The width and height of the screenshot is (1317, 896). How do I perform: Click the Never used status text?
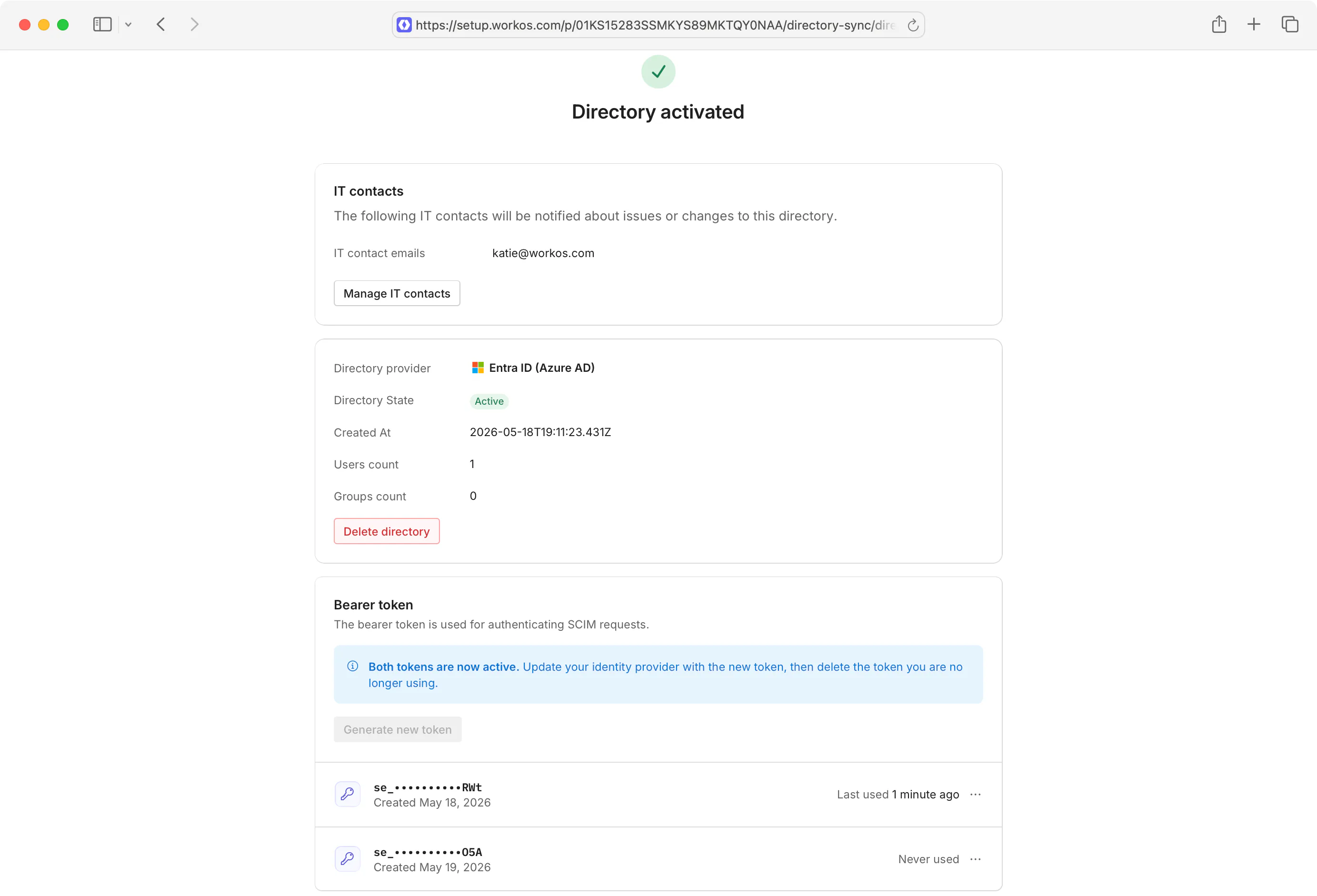point(928,858)
